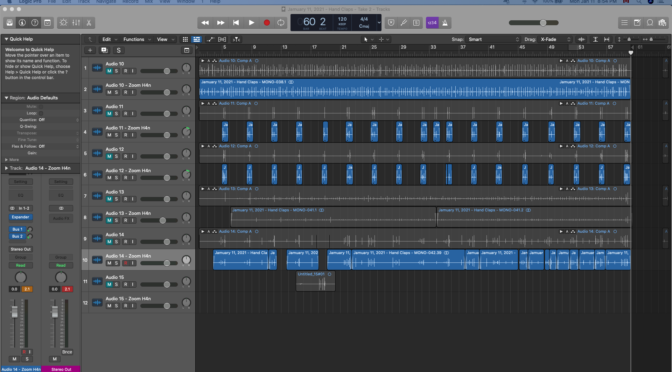Open the Editors scissors button
Image resolution: width=672 pixels, height=372 pixels.
(x=89, y=23)
